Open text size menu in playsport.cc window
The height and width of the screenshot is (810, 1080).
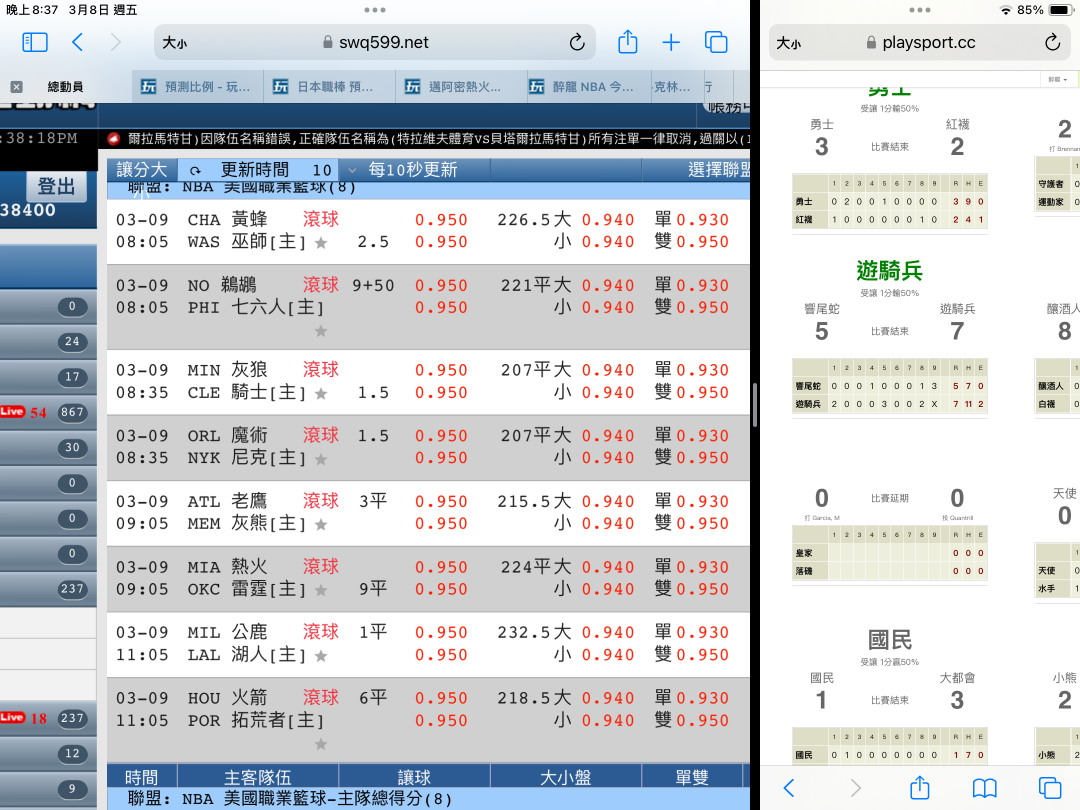tap(789, 43)
